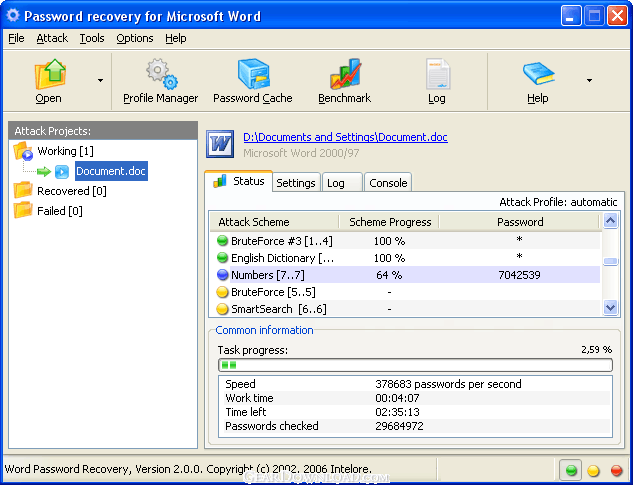Click the blue play icon beside Document.doc
The height and width of the screenshot is (485, 633).
pyautogui.click(x=62, y=172)
